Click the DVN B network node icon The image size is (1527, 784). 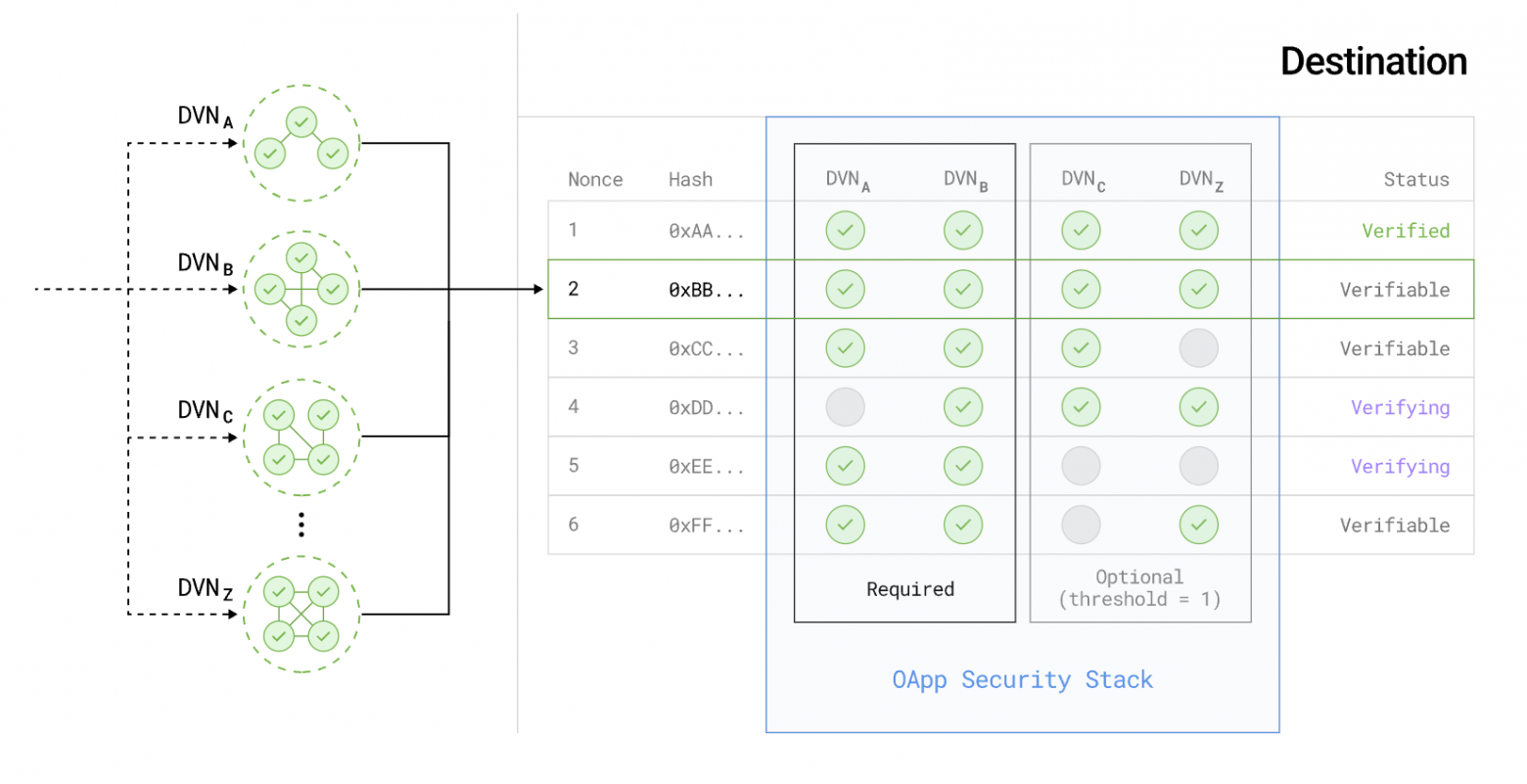[x=301, y=289]
